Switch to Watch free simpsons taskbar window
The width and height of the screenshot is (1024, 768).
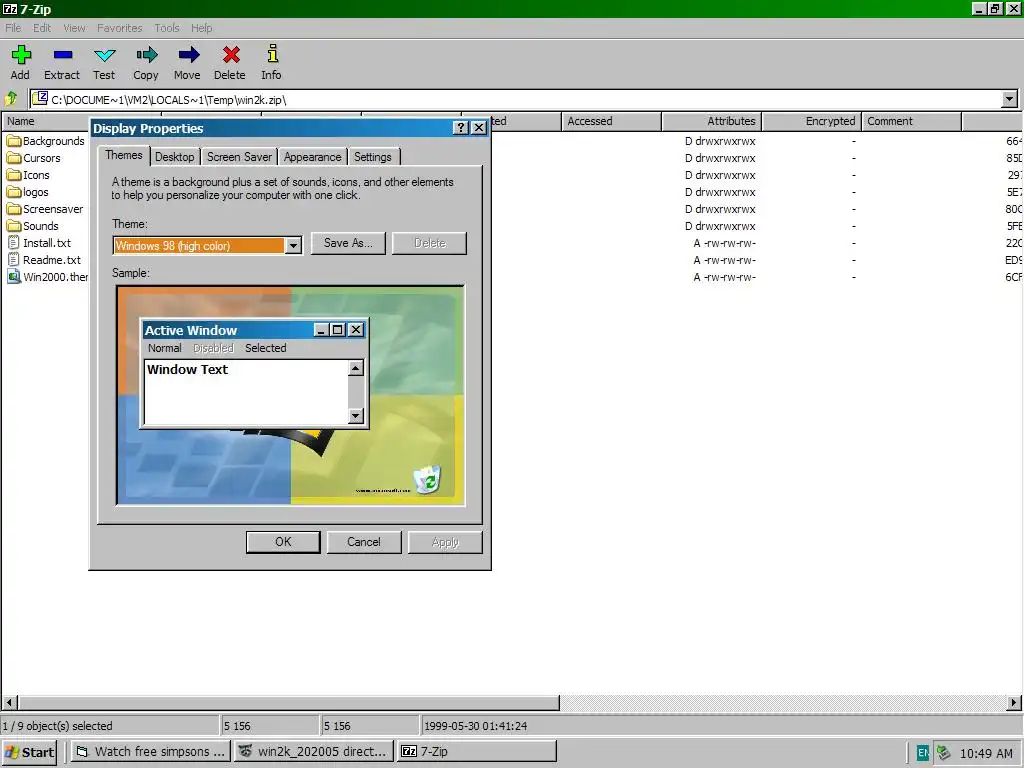(x=150, y=752)
